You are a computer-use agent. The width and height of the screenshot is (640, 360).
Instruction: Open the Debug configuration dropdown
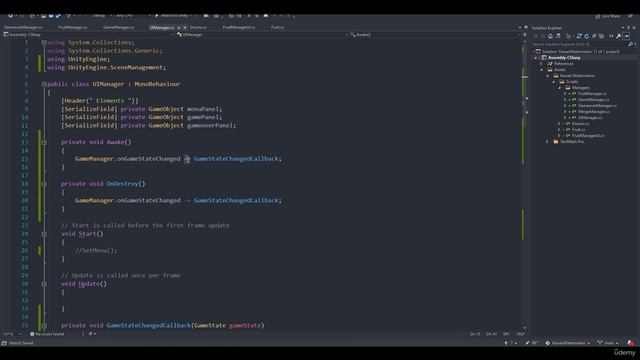pyautogui.click(x=101, y=16)
